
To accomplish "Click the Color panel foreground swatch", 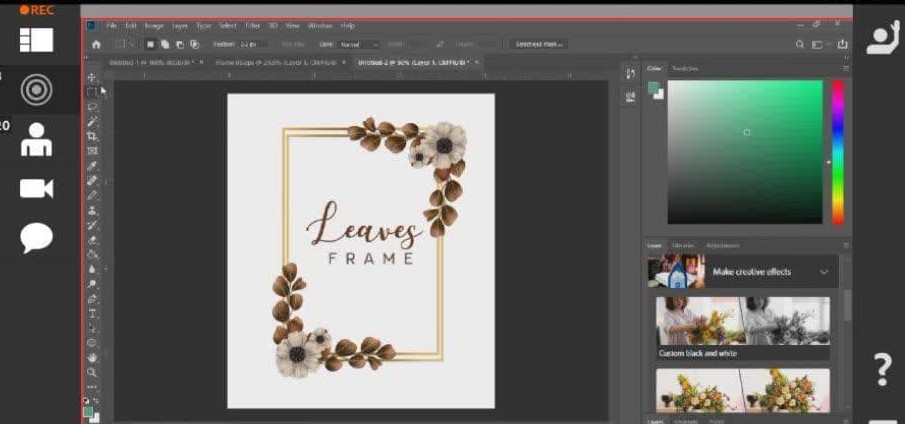I will [x=653, y=87].
